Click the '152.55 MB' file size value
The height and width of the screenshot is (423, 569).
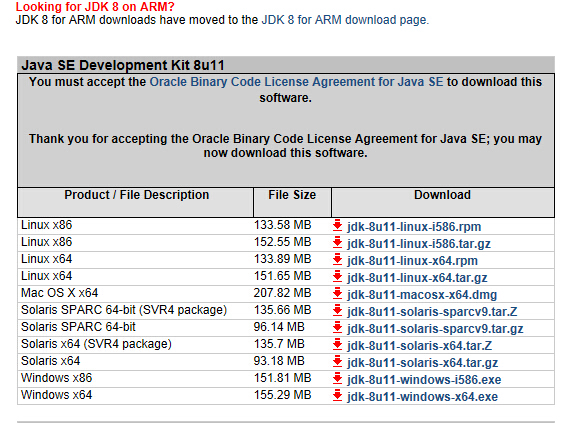coord(282,242)
